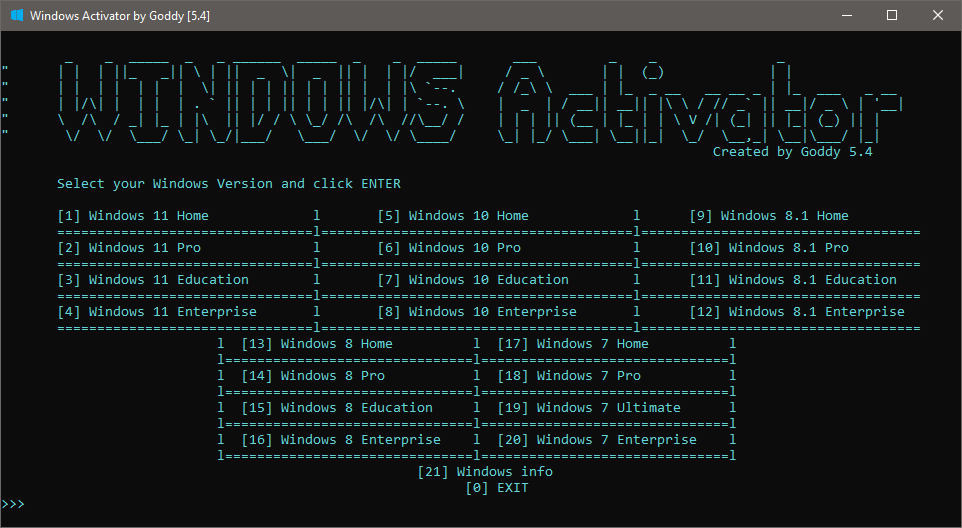
Task: Click the window title 'Windows Activator by Goddy [5.4]'
Action: [120, 16]
